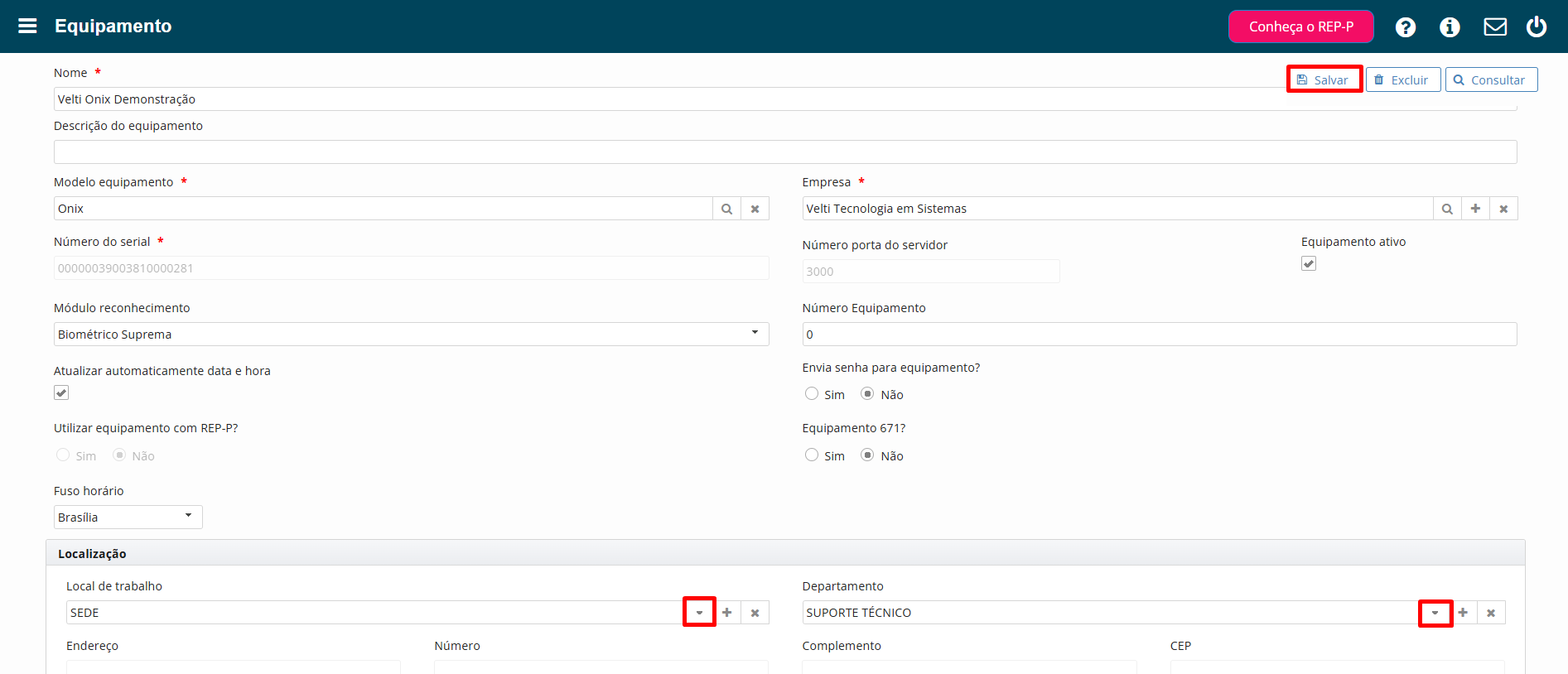Click the Consultar button
The image size is (1568, 674).
[x=1491, y=79]
